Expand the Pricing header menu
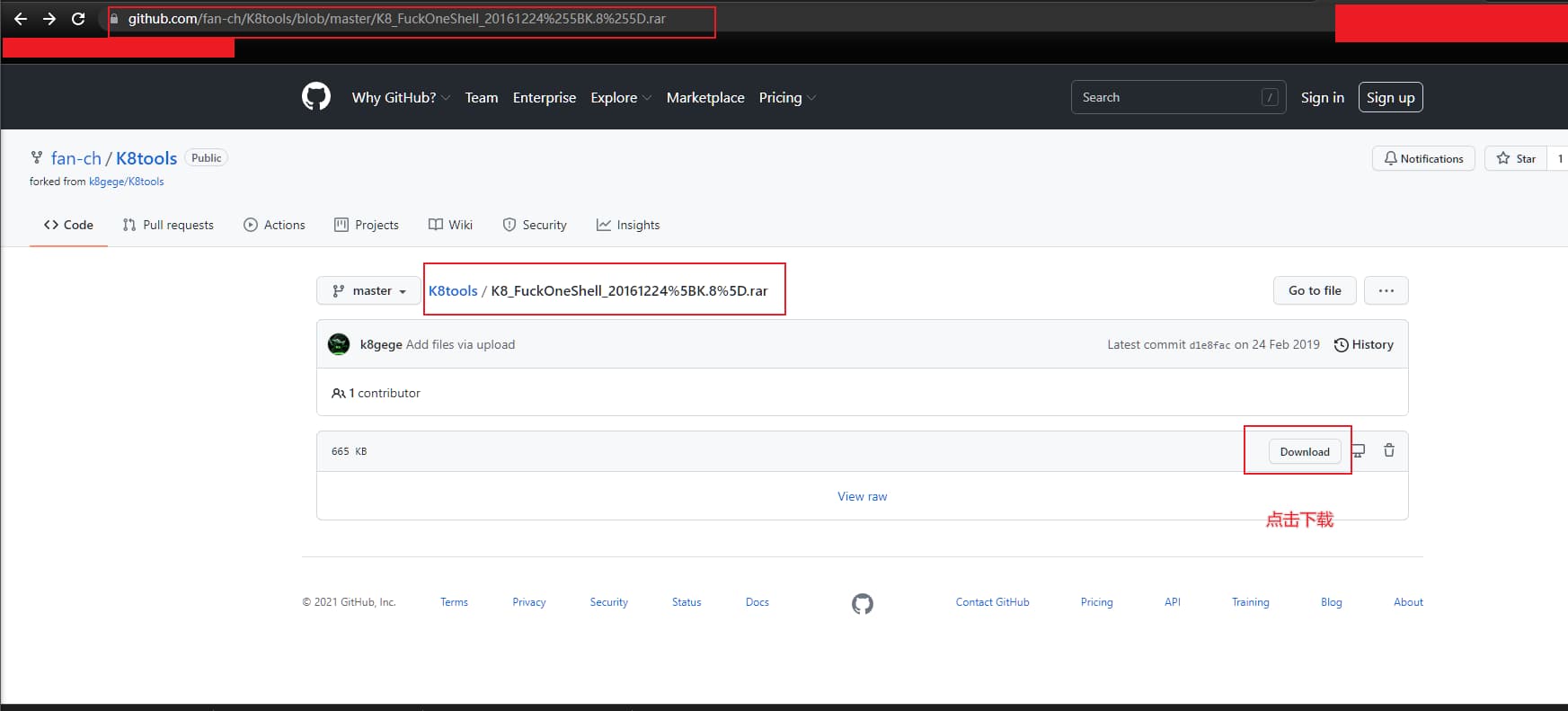Image resolution: width=1568 pixels, height=711 pixels. tap(787, 97)
